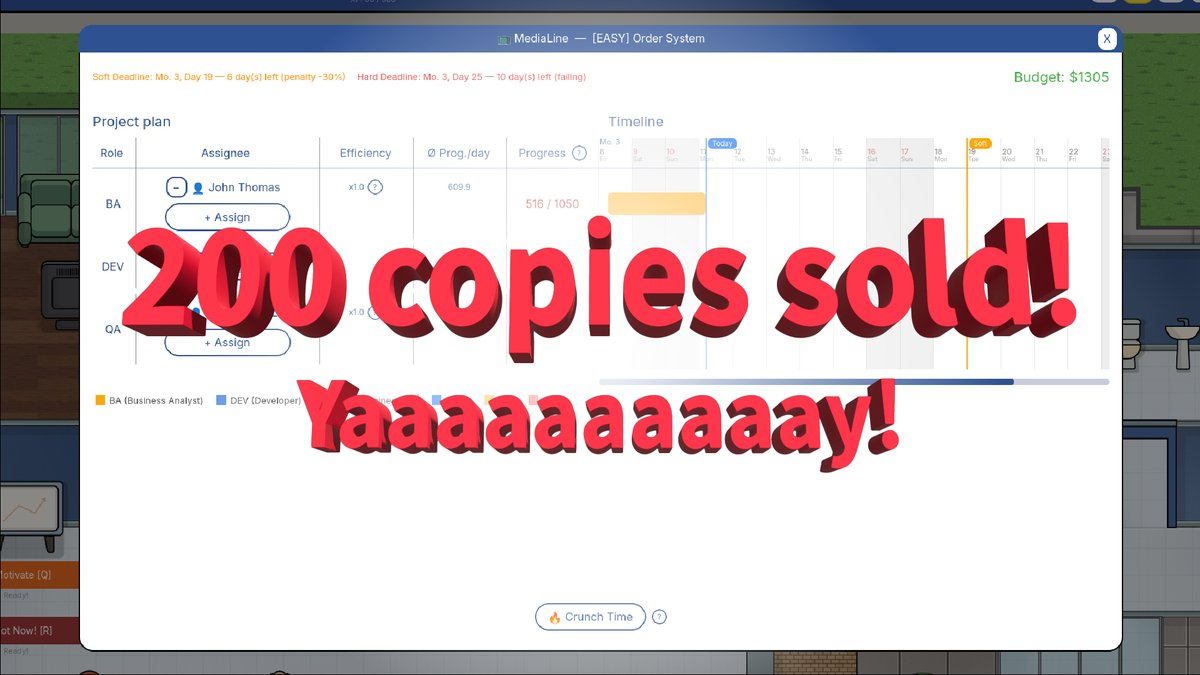Image resolution: width=1200 pixels, height=675 pixels.
Task: Click the 516 / 1050 progress value
Action: point(552,204)
